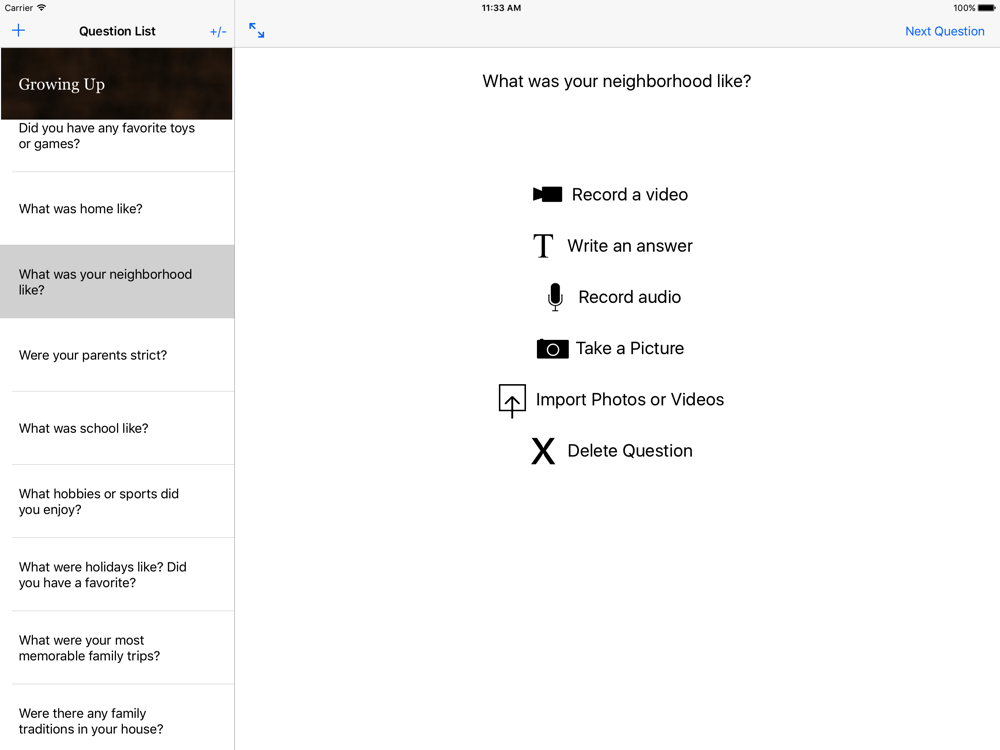Expand detail view with fullscreen arrows
Image resolution: width=1000 pixels, height=750 pixels.
(x=256, y=30)
